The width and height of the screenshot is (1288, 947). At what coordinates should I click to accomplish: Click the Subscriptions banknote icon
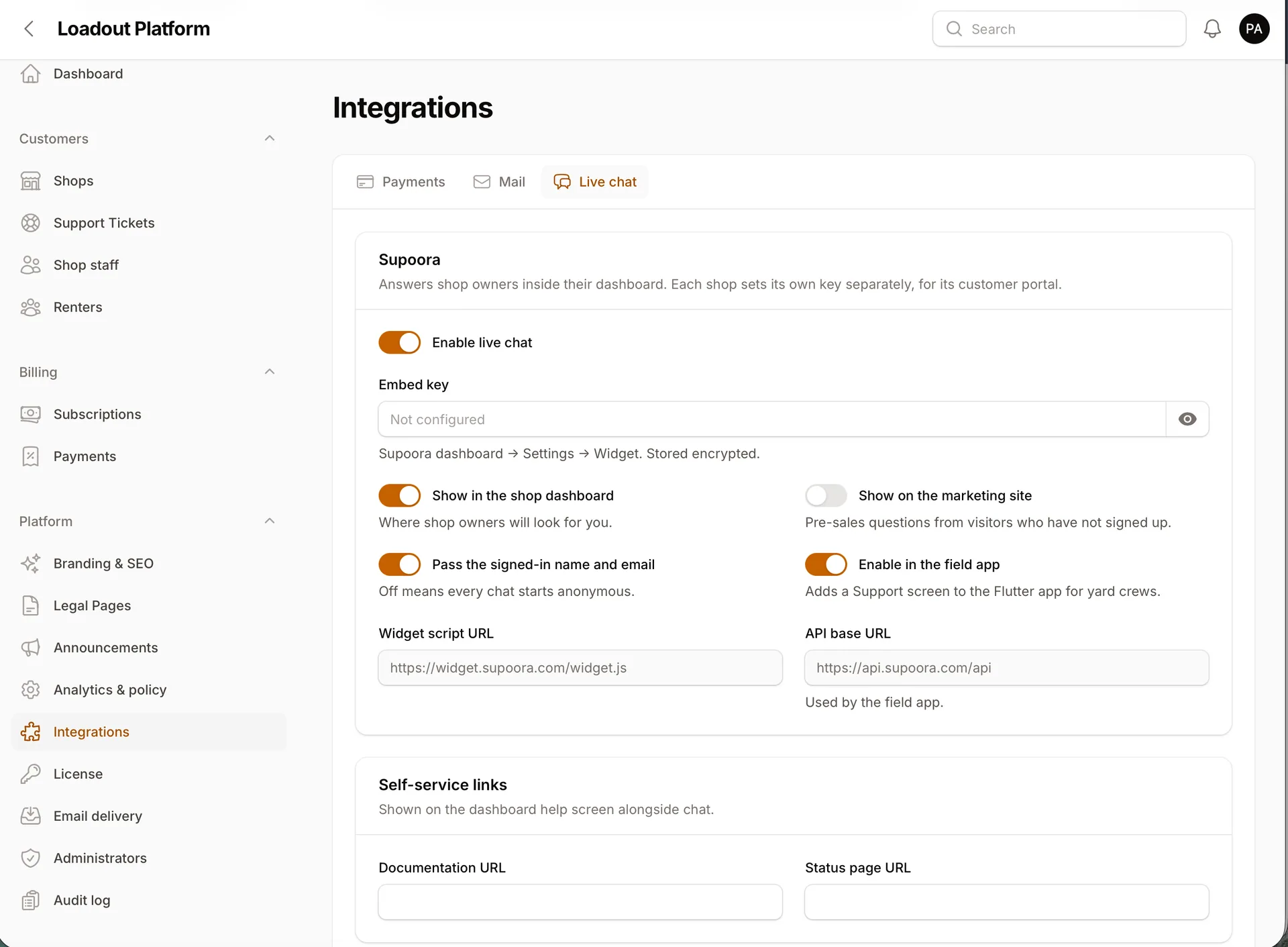[30, 414]
